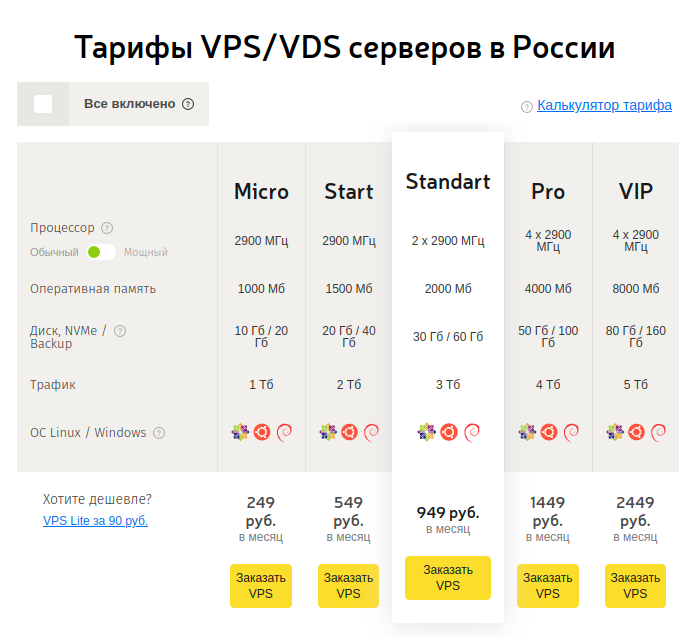Click the "2 x 2900 МГц" processor value

pos(448,241)
